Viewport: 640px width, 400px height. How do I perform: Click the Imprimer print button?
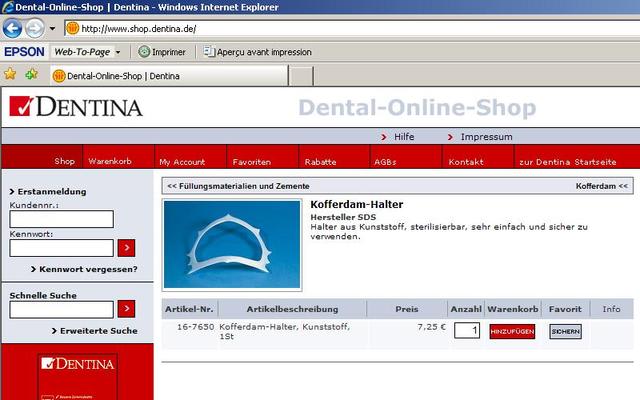coord(162,52)
